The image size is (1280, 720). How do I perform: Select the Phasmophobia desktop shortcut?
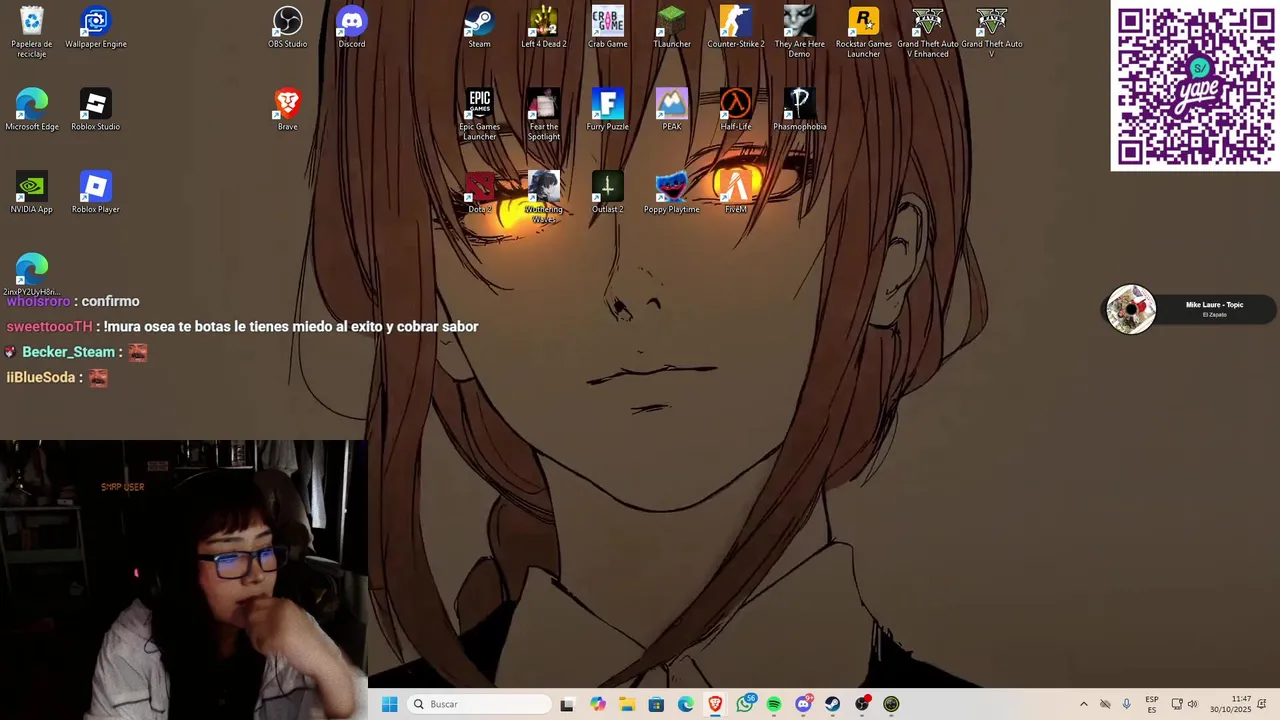[x=800, y=110]
